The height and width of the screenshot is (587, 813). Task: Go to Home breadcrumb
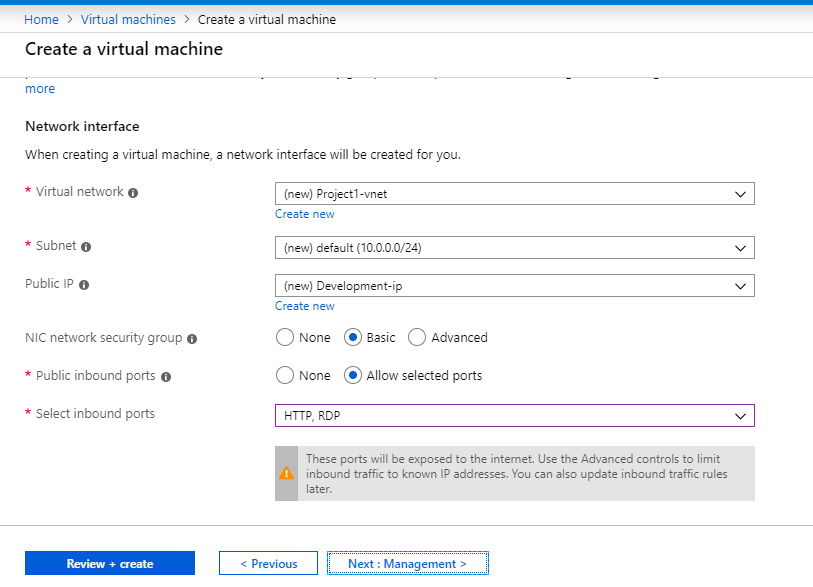(41, 19)
